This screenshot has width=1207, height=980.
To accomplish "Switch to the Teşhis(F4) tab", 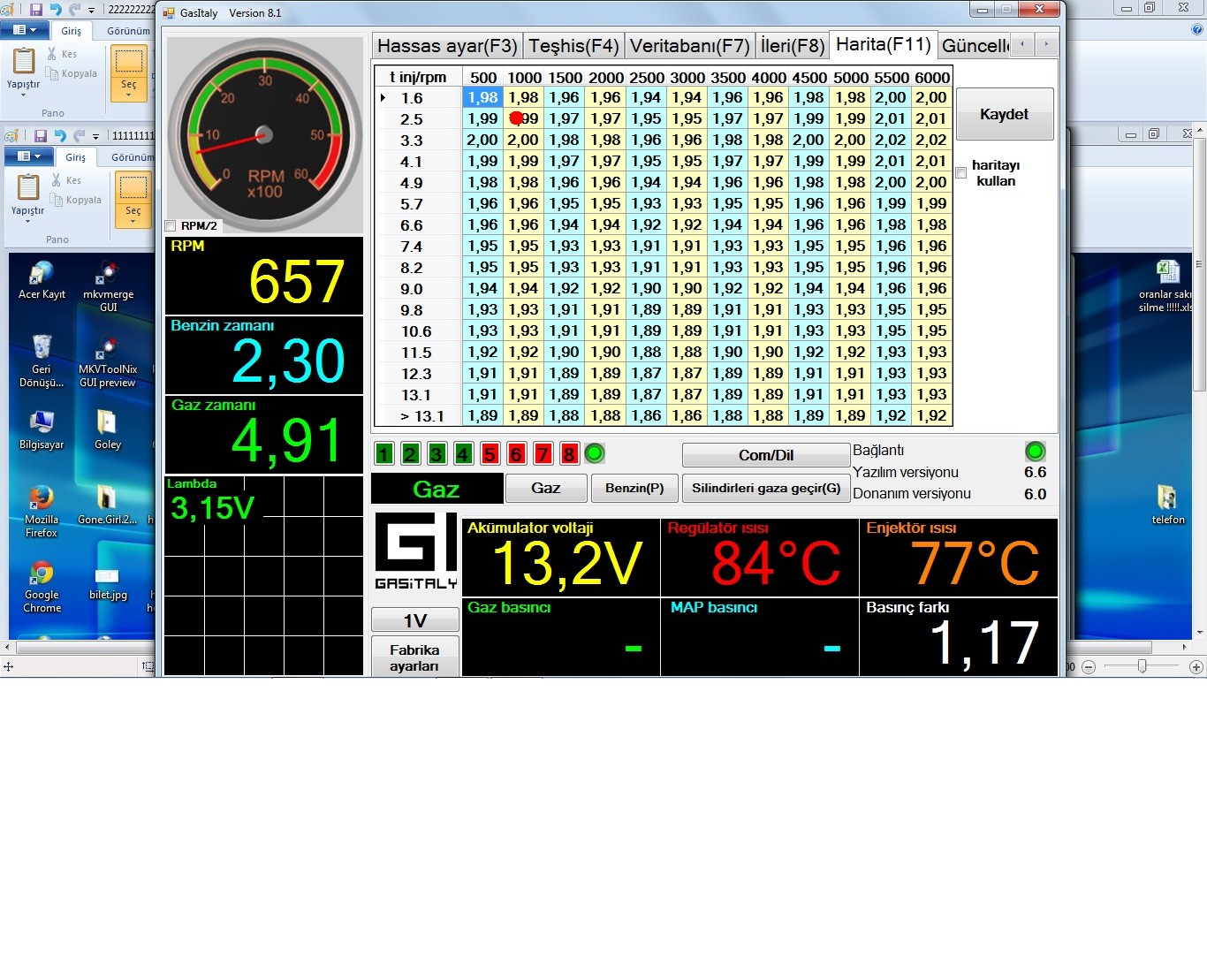I will coord(573,46).
